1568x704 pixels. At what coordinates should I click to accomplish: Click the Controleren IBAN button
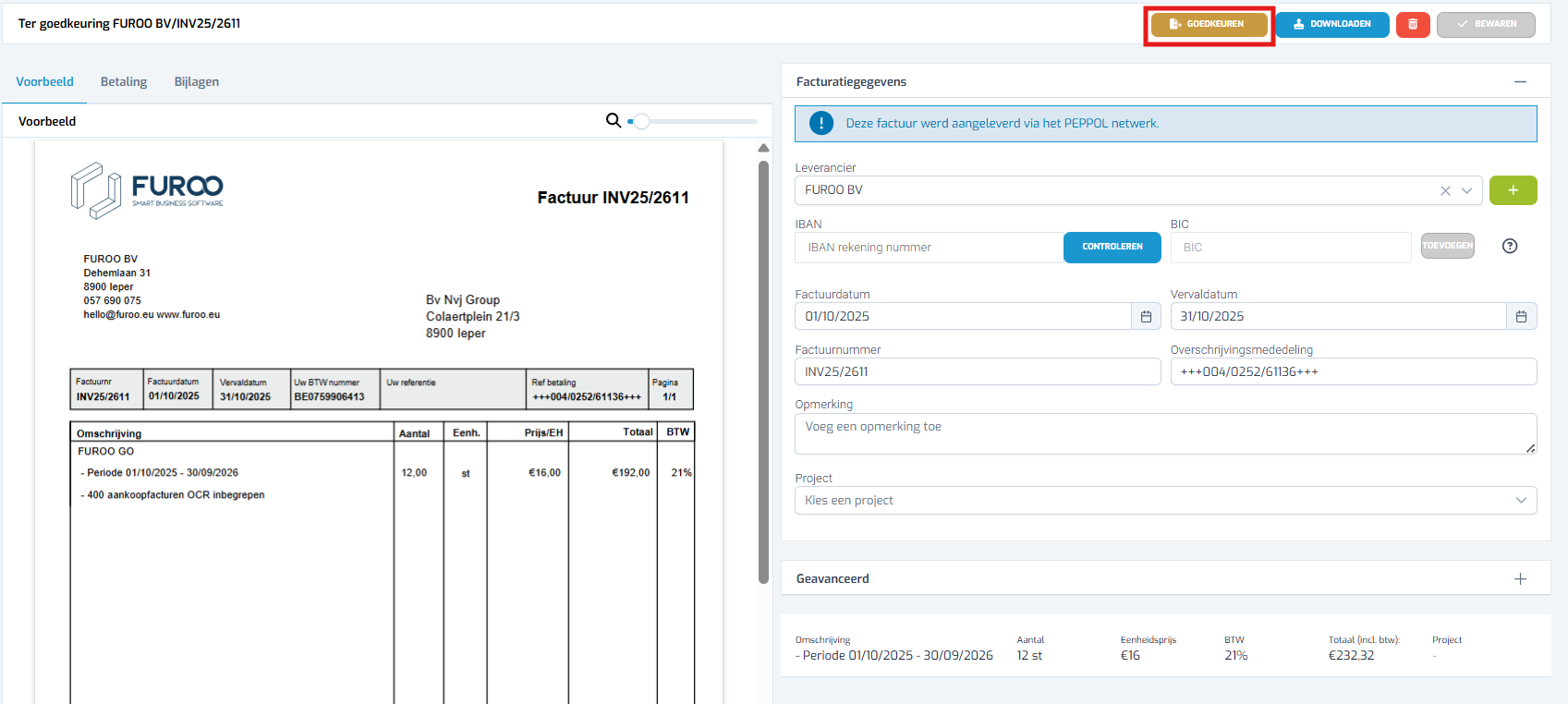click(x=1112, y=247)
